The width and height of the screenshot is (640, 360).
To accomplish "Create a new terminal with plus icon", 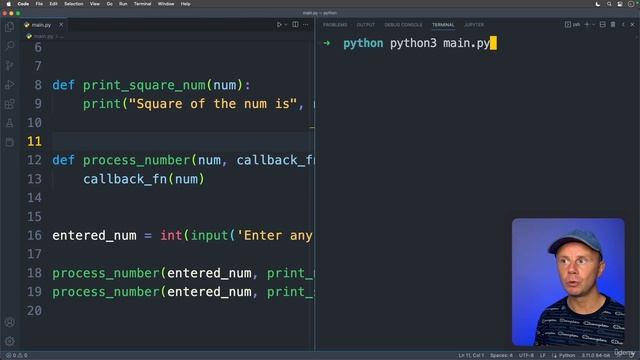I will click(x=587, y=25).
